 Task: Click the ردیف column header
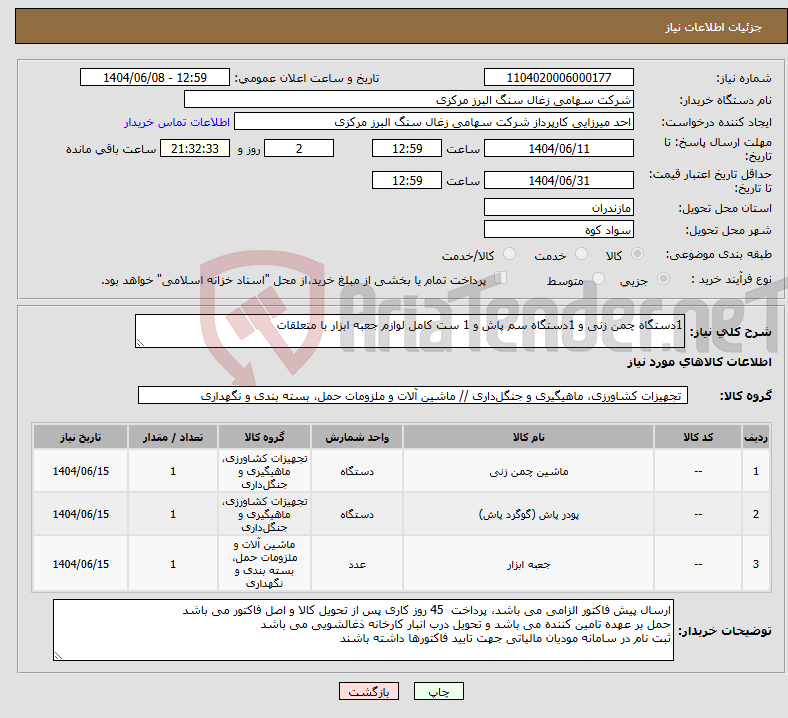[x=755, y=437]
